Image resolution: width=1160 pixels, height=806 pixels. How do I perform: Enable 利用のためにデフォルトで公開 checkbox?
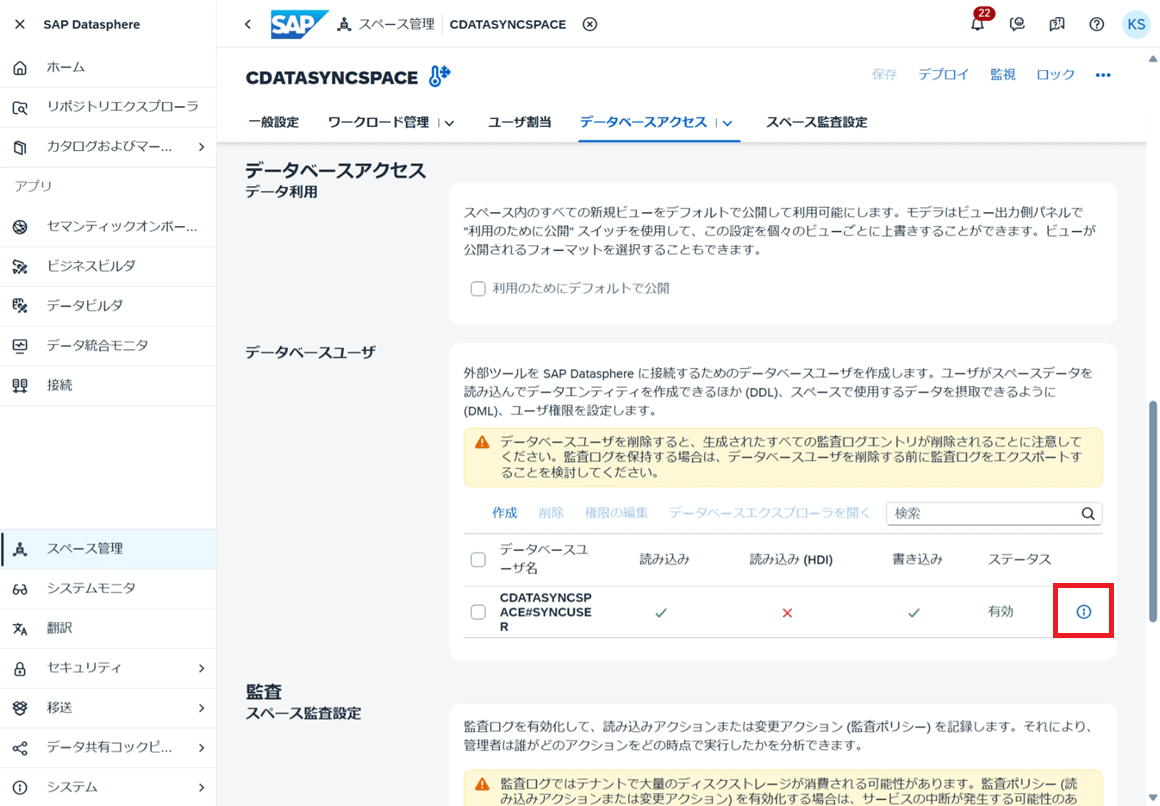478,289
